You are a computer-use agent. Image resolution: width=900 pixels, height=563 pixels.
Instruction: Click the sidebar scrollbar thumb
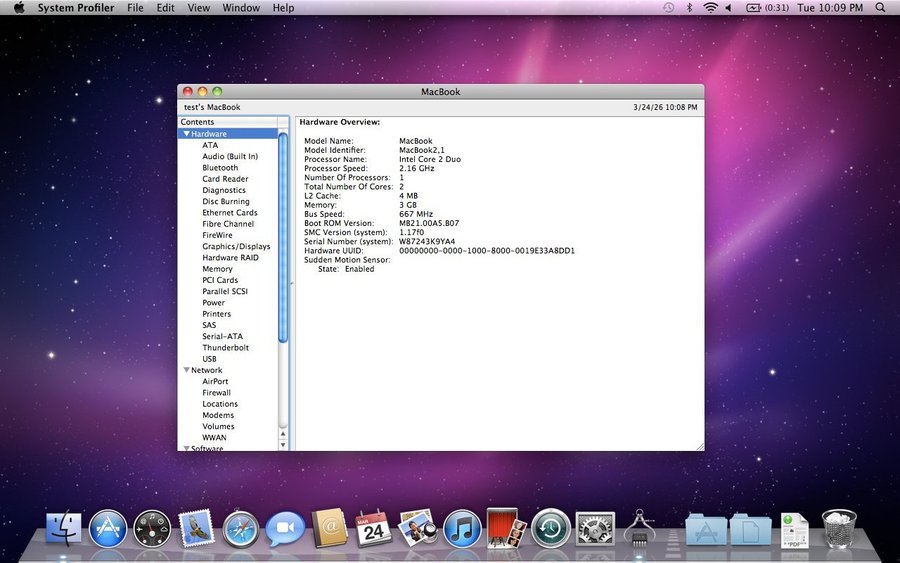[283, 237]
